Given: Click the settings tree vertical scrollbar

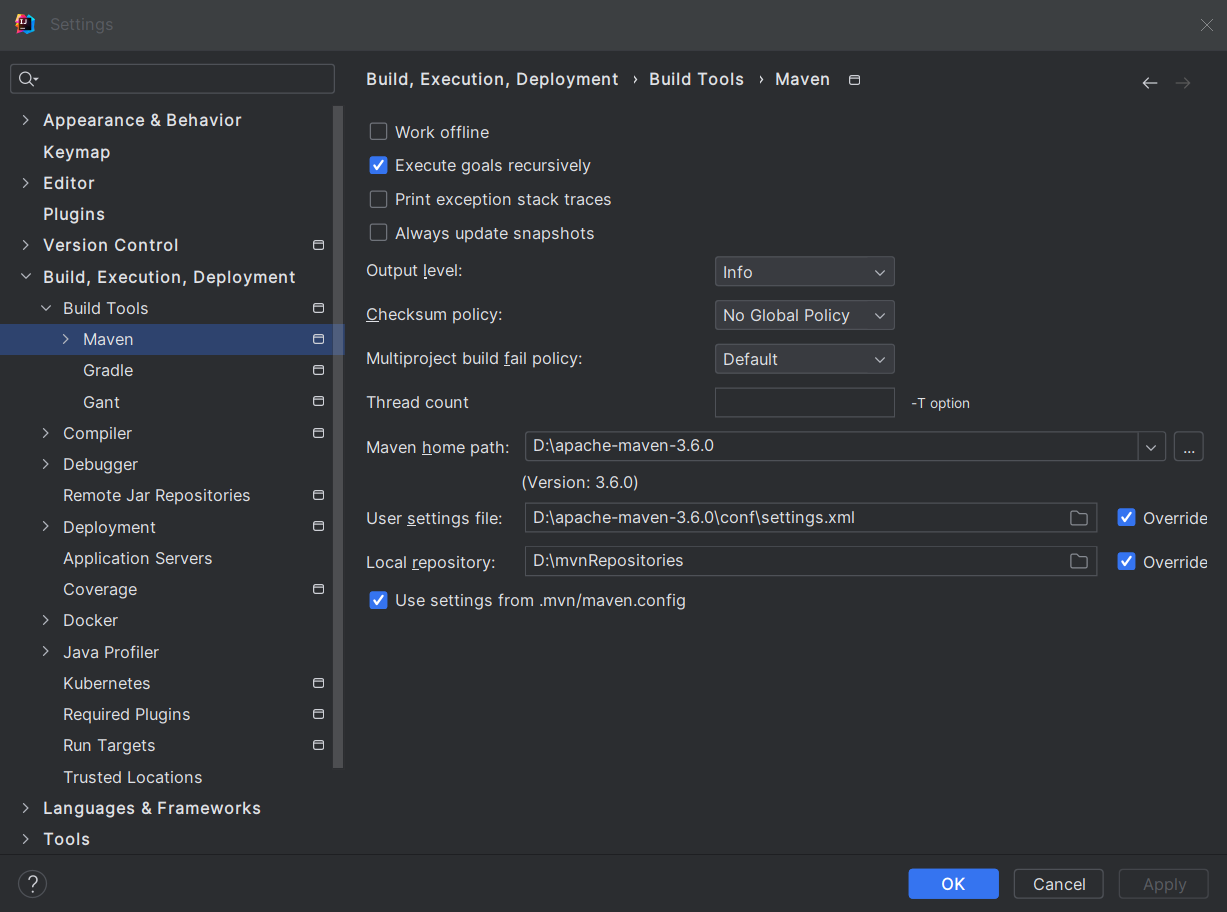Looking at the screenshot, I should 338,437.
